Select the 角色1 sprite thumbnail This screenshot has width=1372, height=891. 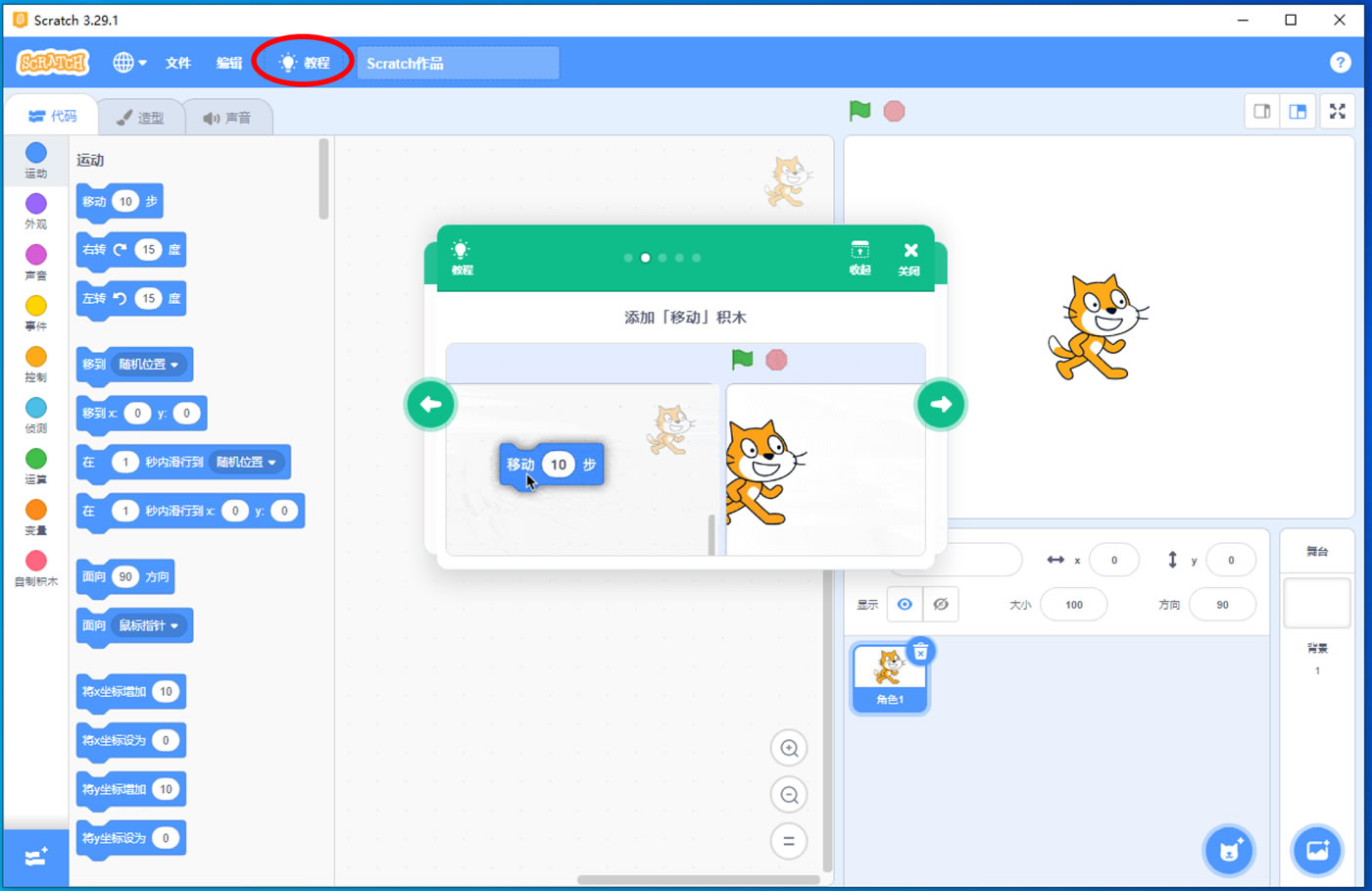890,678
